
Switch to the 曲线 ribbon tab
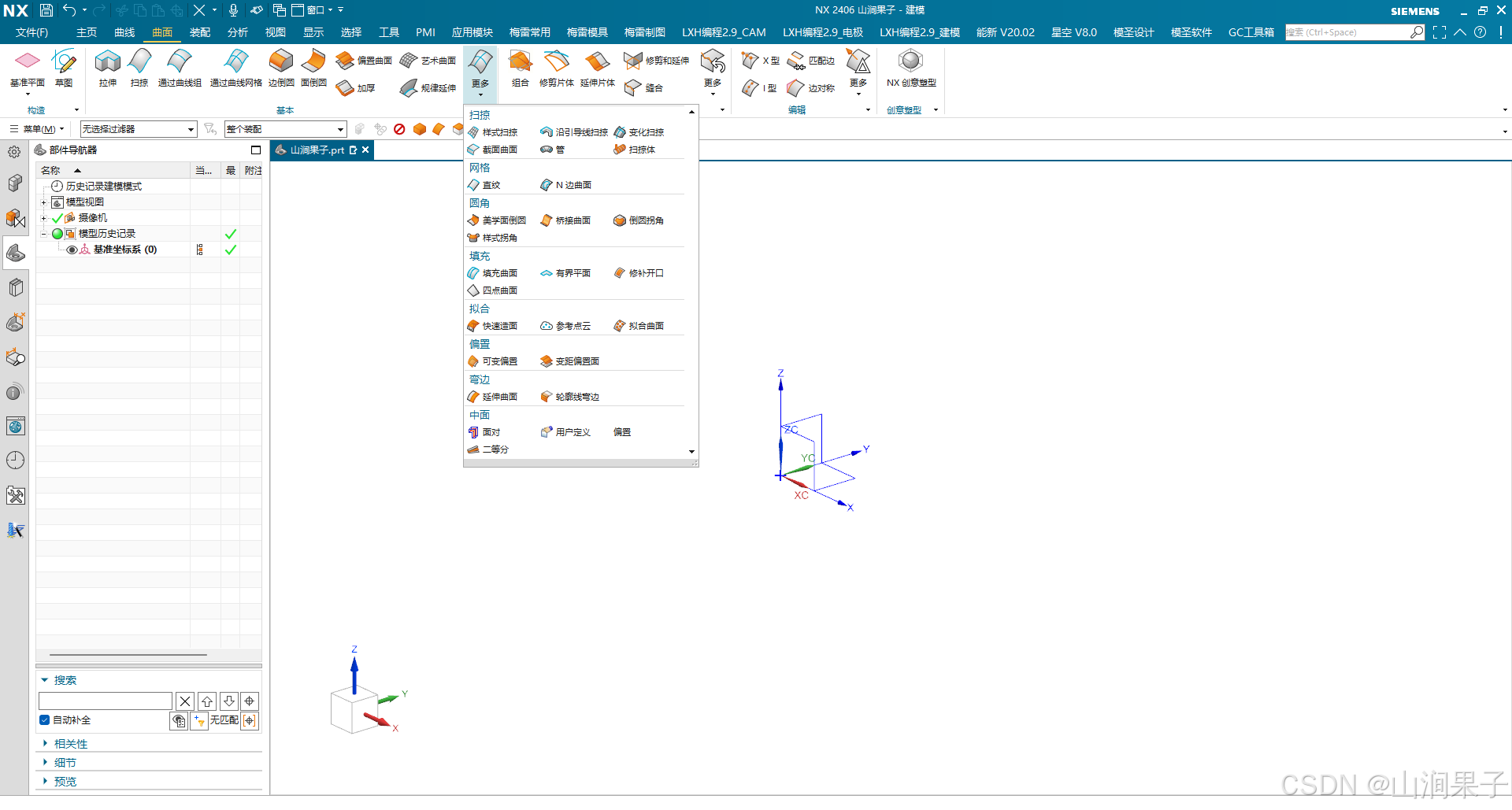pyautogui.click(x=124, y=32)
